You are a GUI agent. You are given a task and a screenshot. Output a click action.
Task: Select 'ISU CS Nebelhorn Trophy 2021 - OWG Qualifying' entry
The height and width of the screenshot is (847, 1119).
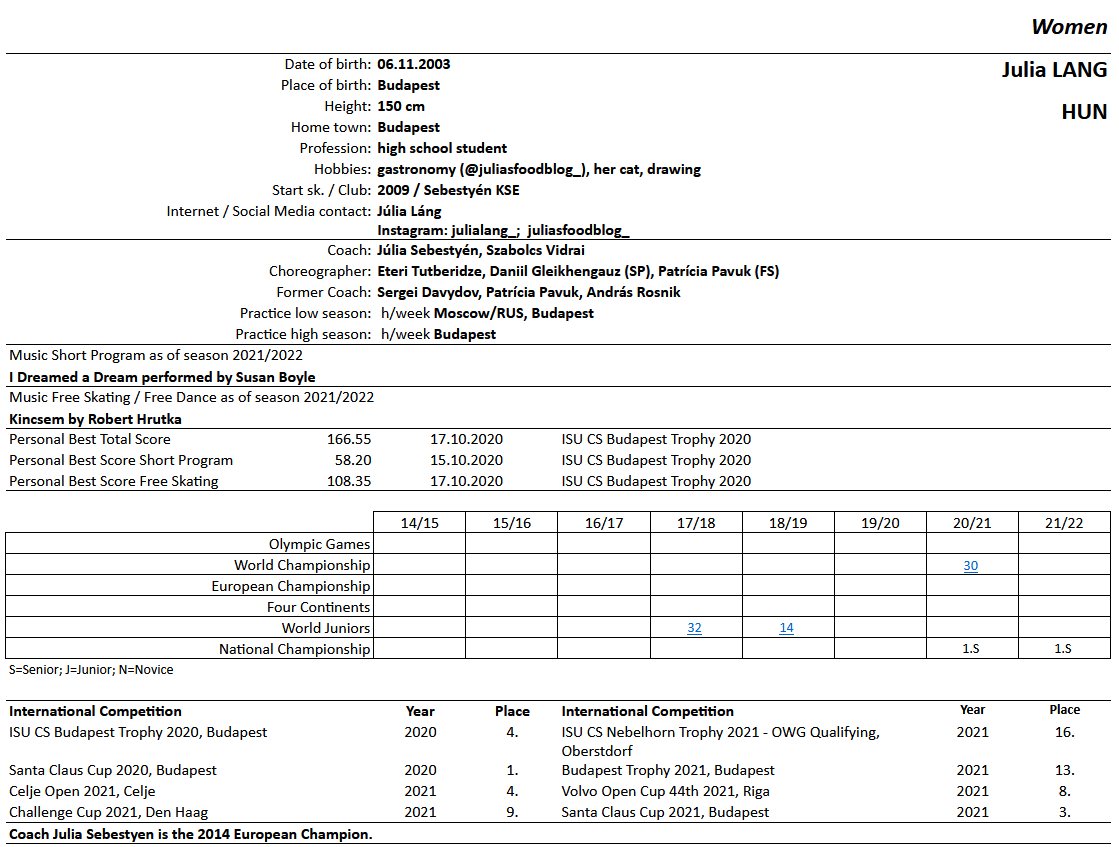721,742
